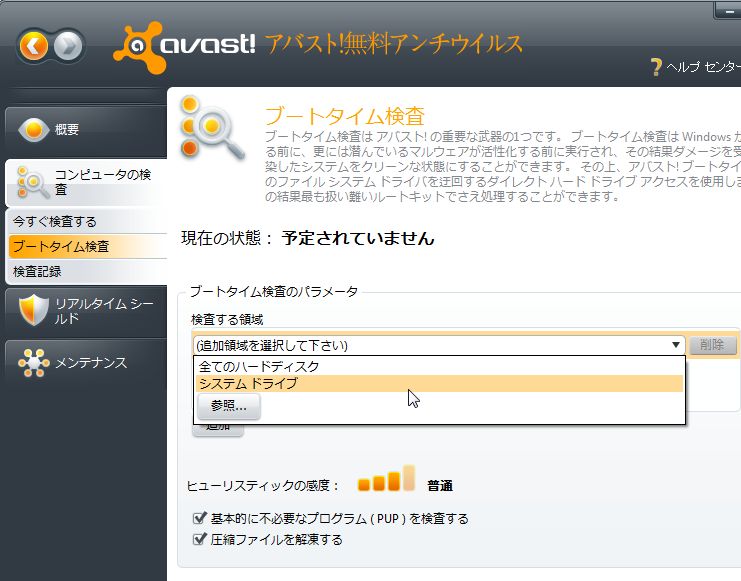Click the large ブートタイム検査 header magnifier icon

(212, 127)
